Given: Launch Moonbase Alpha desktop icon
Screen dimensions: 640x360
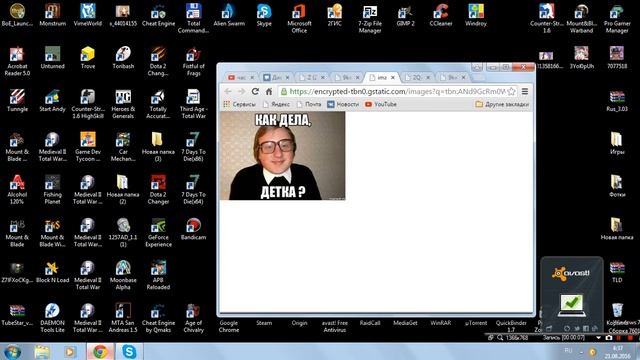Looking at the screenshot, I should tap(123, 275).
